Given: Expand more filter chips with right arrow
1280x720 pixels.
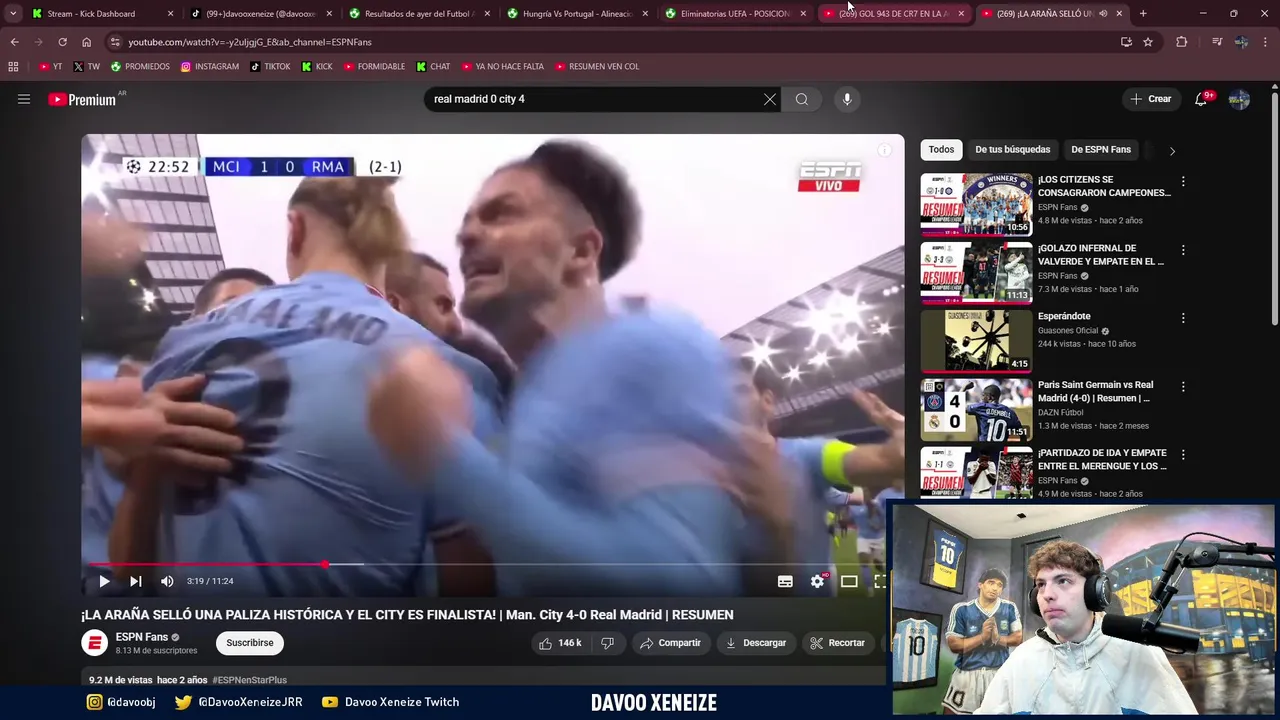Looking at the screenshot, I should (1172, 151).
